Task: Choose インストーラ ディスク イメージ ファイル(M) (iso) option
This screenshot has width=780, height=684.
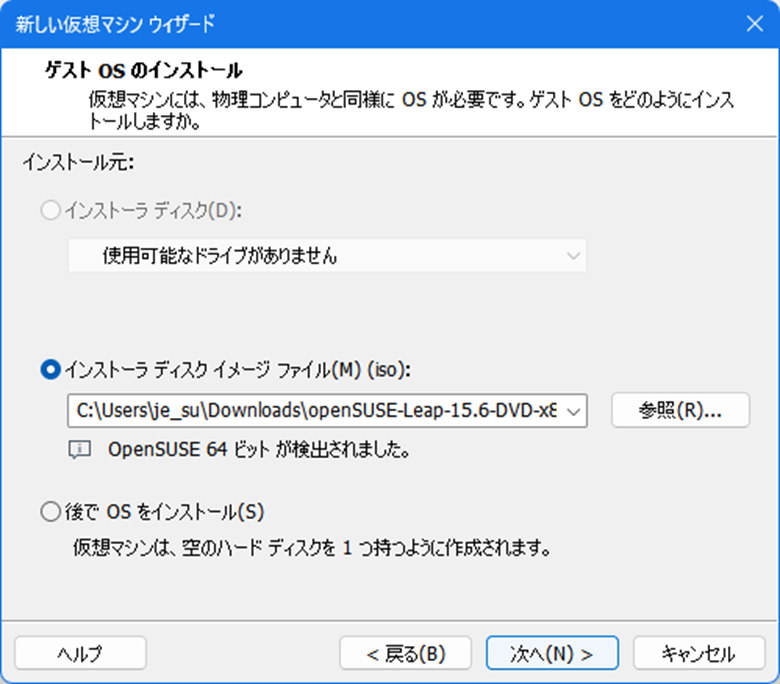Action: (x=50, y=369)
